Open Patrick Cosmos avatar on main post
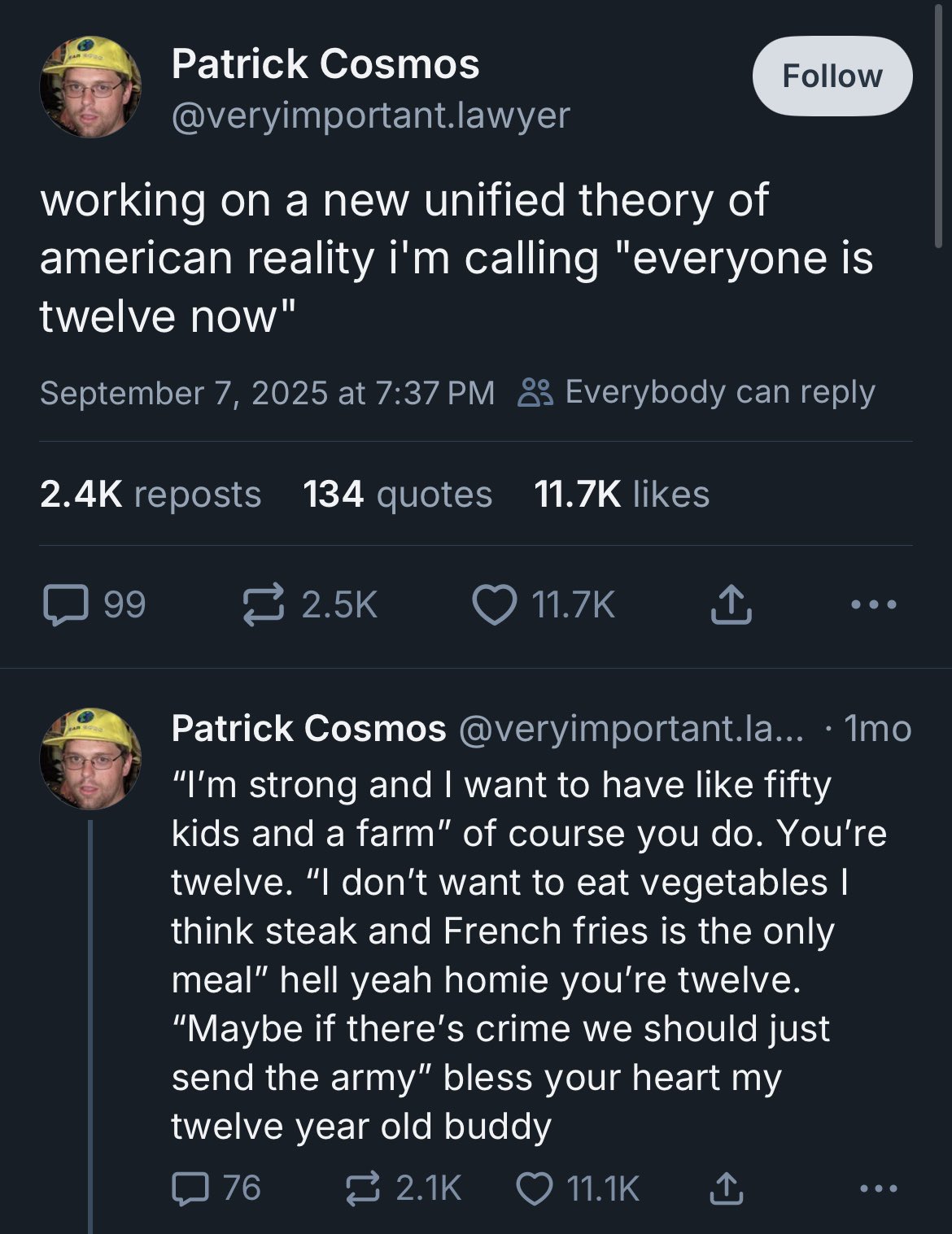The width and height of the screenshot is (952, 1234). pos(90,86)
